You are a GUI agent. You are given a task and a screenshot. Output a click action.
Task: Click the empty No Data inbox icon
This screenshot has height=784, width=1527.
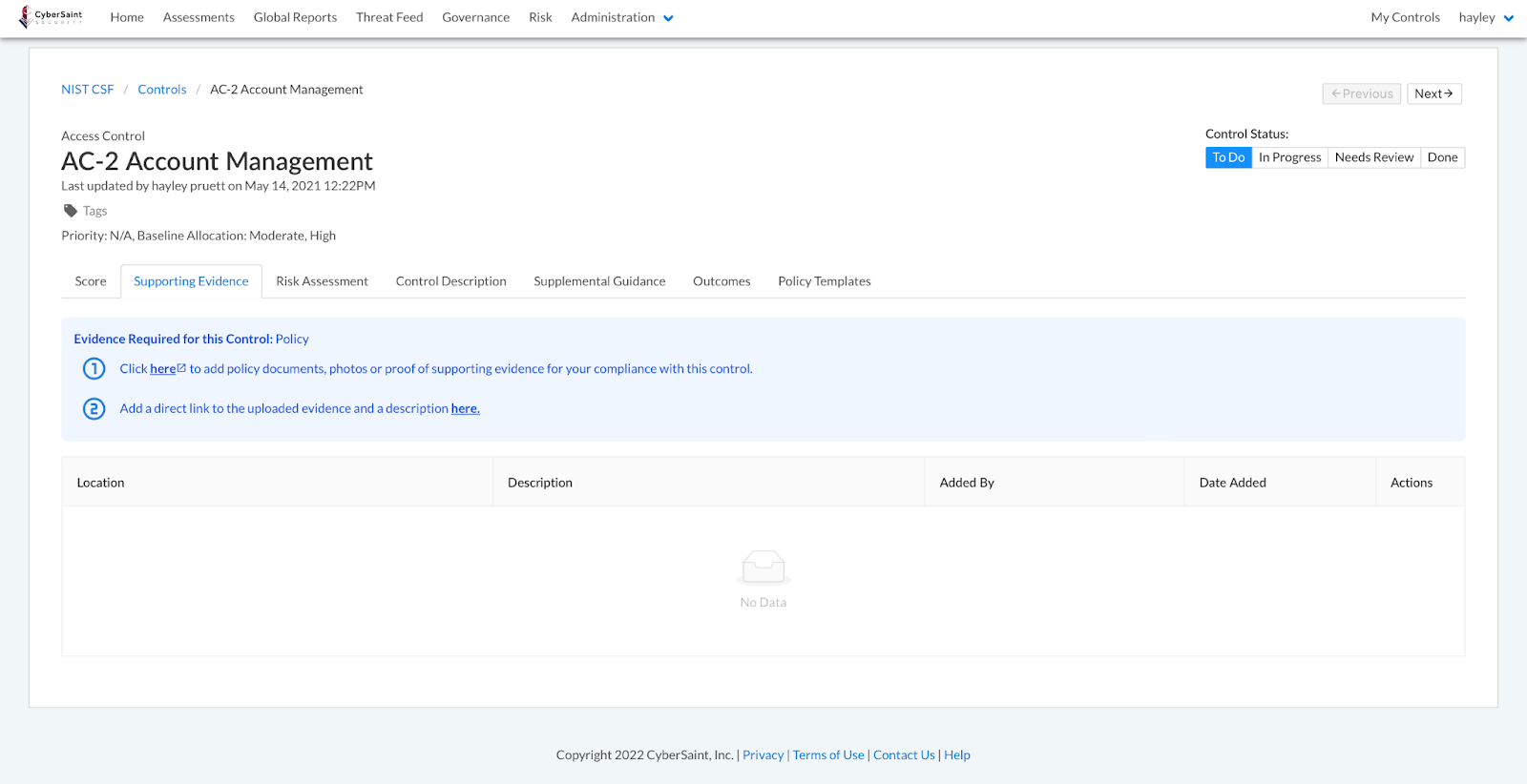point(763,567)
